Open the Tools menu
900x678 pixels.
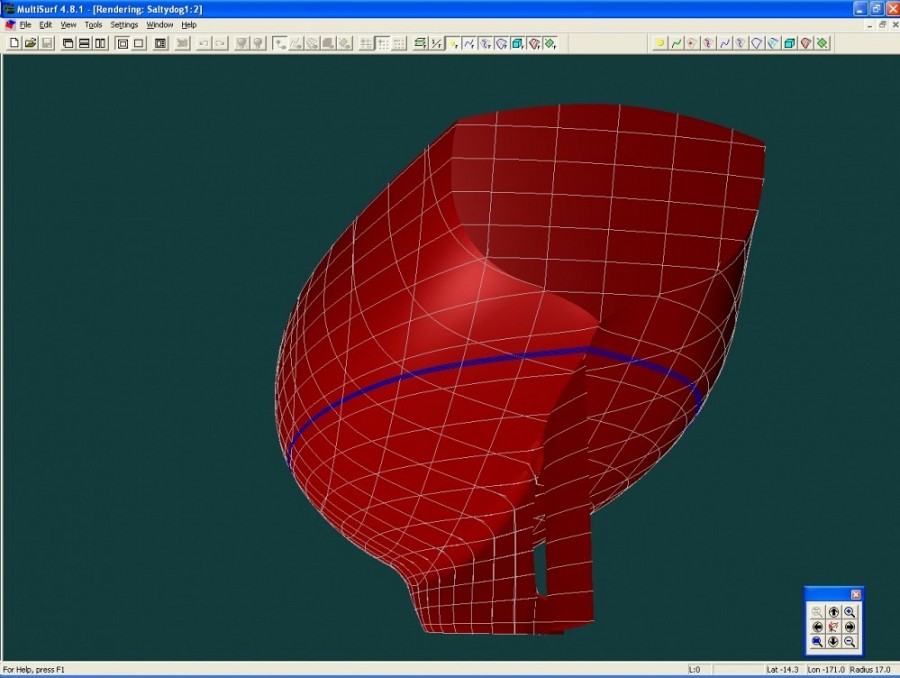tap(93, 24)
